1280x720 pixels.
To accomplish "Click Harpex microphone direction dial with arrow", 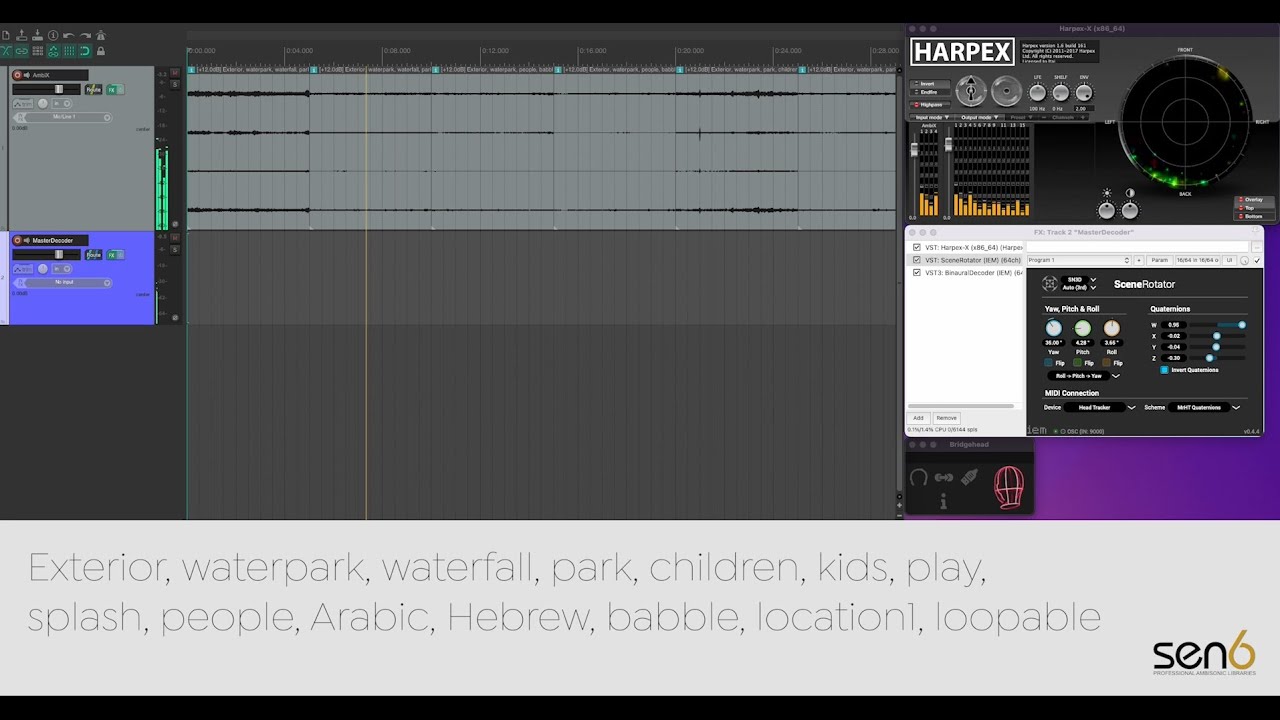I will tap(970, 91).
